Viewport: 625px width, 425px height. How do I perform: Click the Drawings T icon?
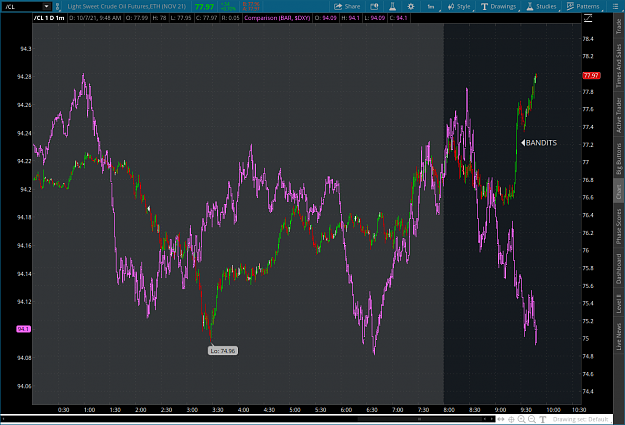click(x=484, y=6)
